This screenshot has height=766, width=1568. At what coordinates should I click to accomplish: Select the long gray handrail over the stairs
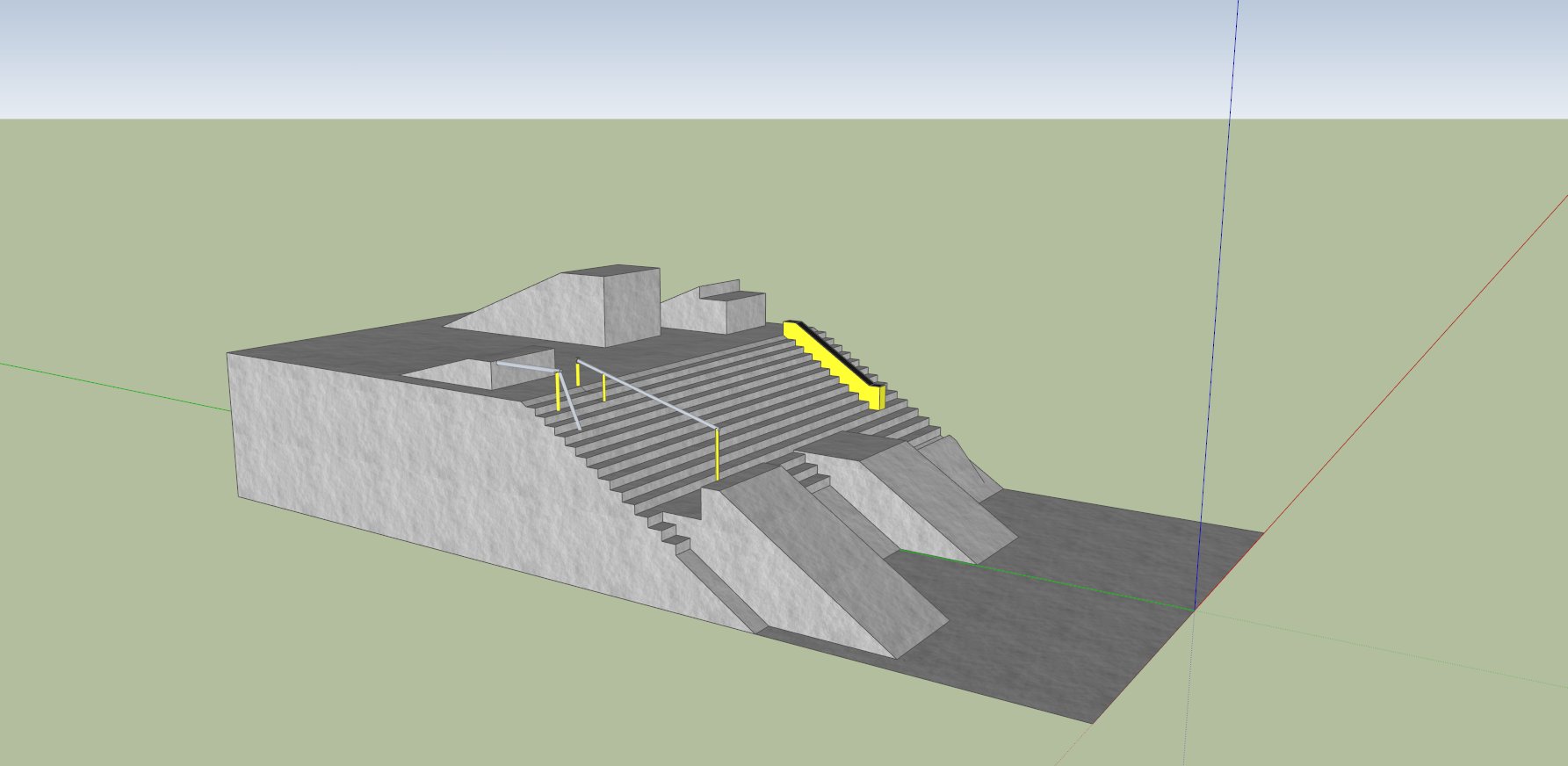(647, 394)
